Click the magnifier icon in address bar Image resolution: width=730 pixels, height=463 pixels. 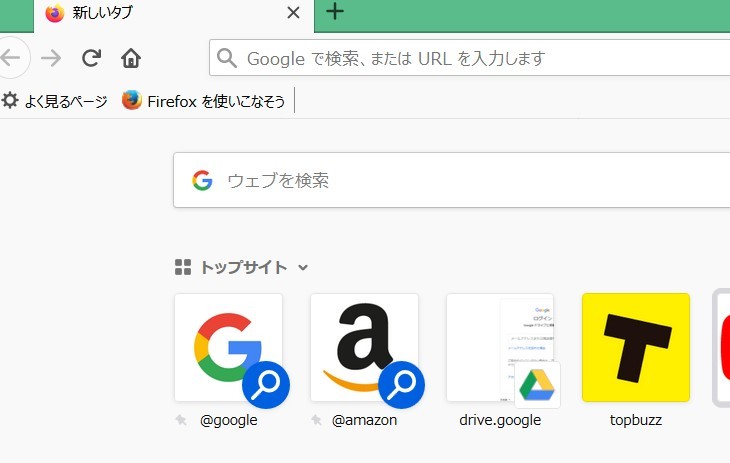228,58
